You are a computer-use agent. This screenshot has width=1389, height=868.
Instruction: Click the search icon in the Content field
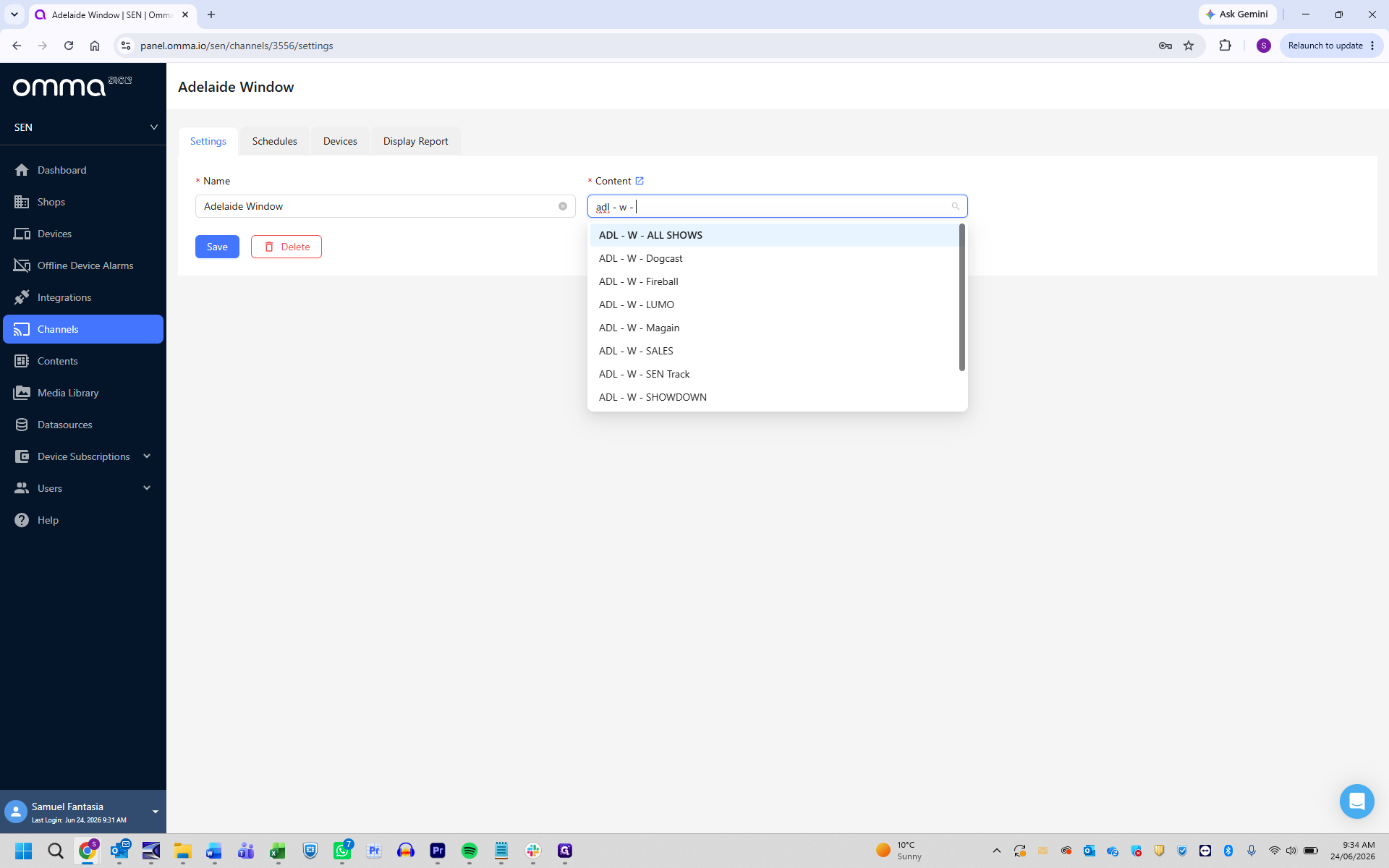tap(956, 206)
